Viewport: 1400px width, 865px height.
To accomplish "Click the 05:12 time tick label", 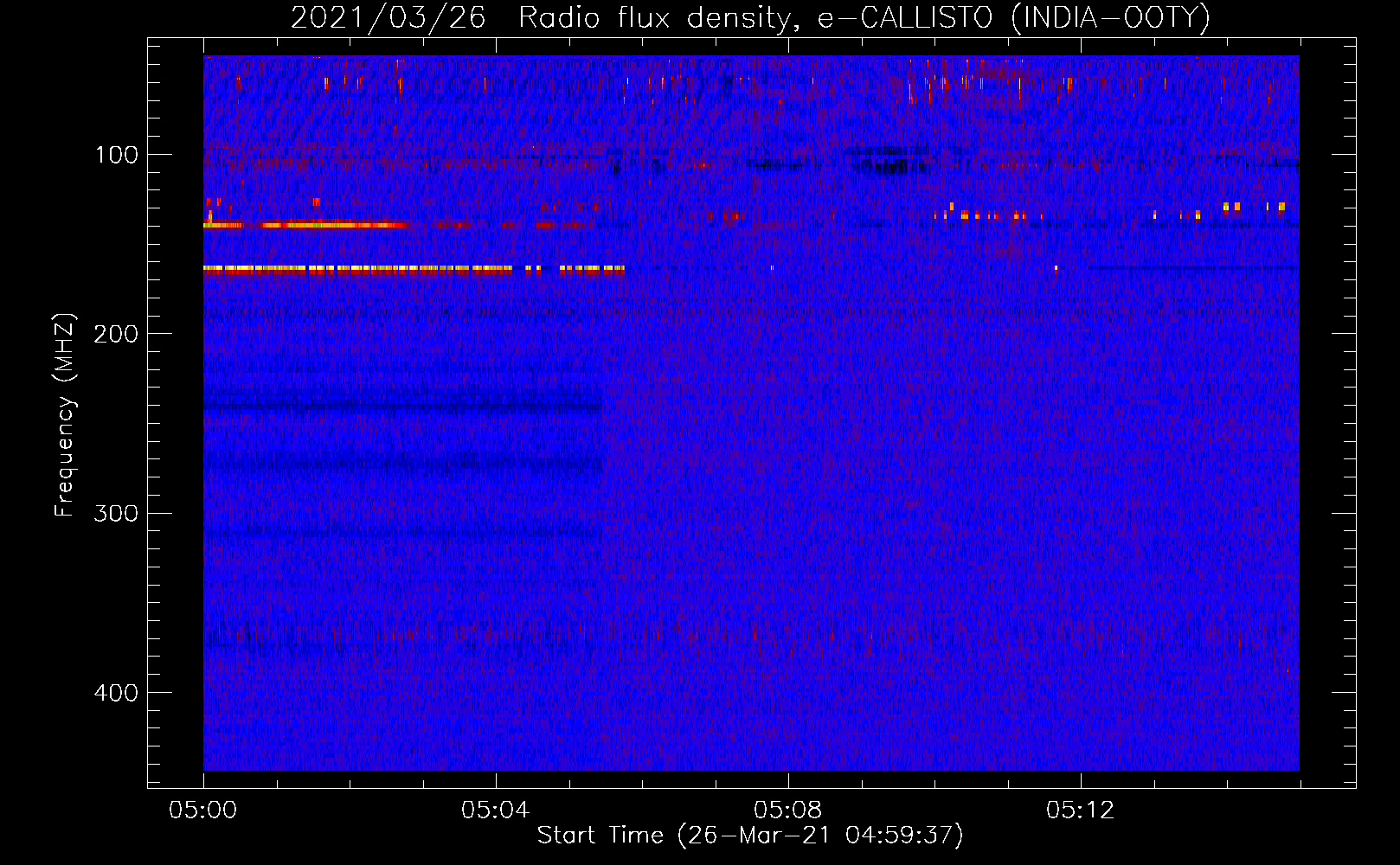I will point(1081,811).
